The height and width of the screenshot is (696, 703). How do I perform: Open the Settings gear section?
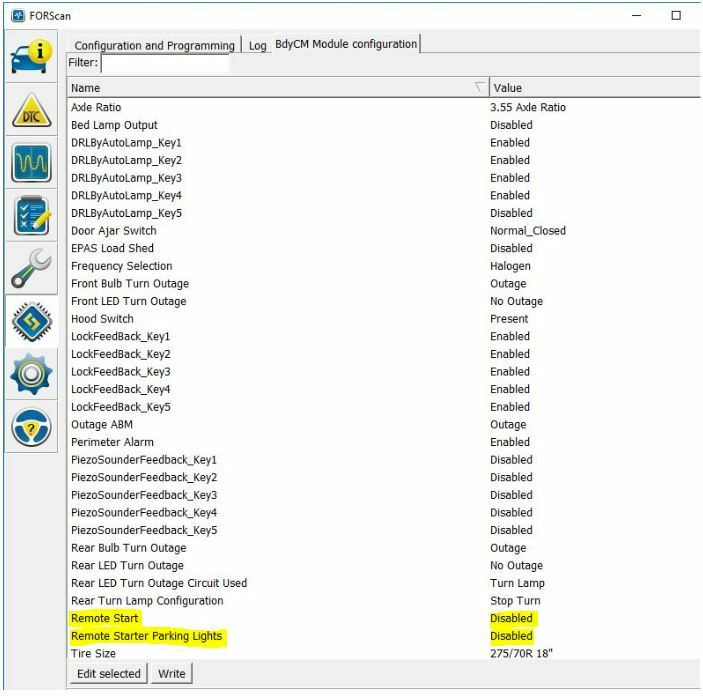coord(31,374)
